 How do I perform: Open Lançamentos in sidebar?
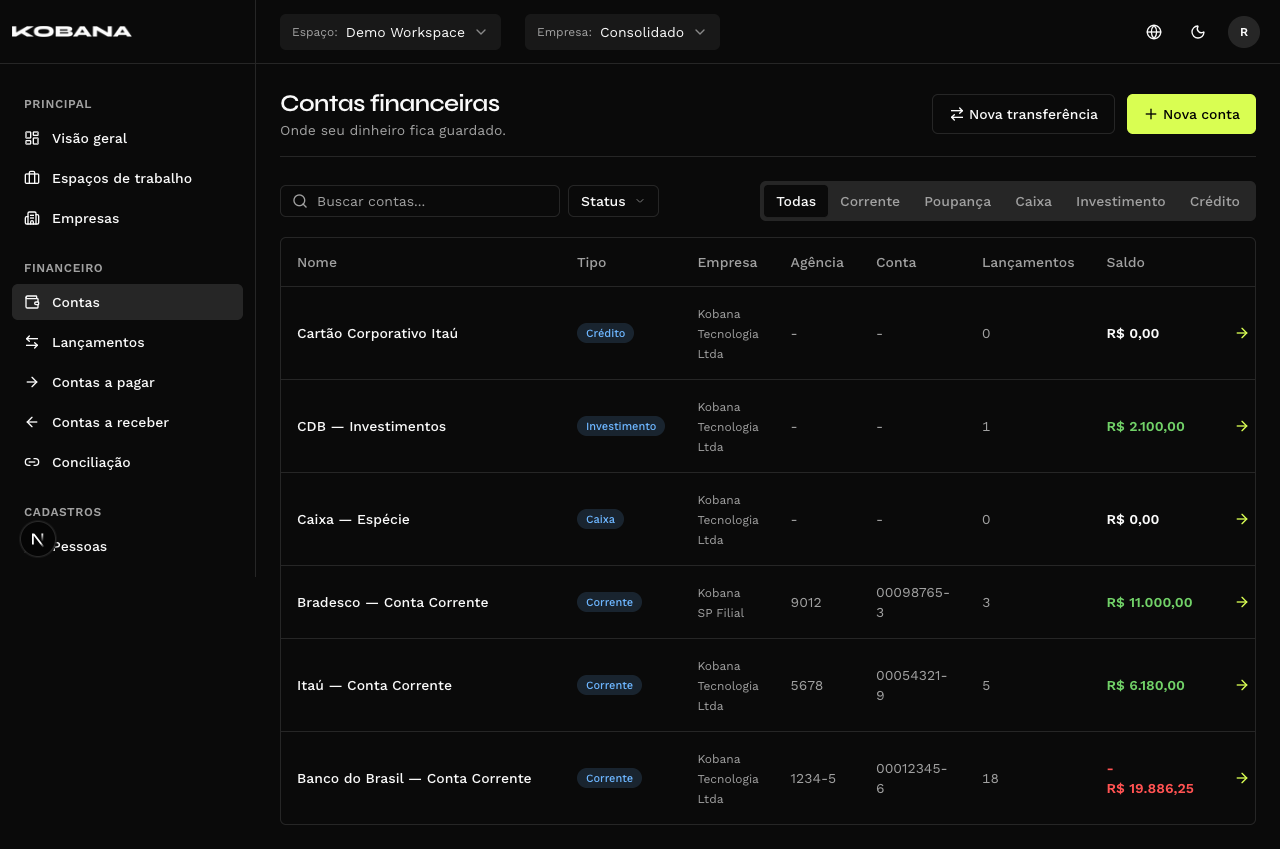tap(127, 342)
